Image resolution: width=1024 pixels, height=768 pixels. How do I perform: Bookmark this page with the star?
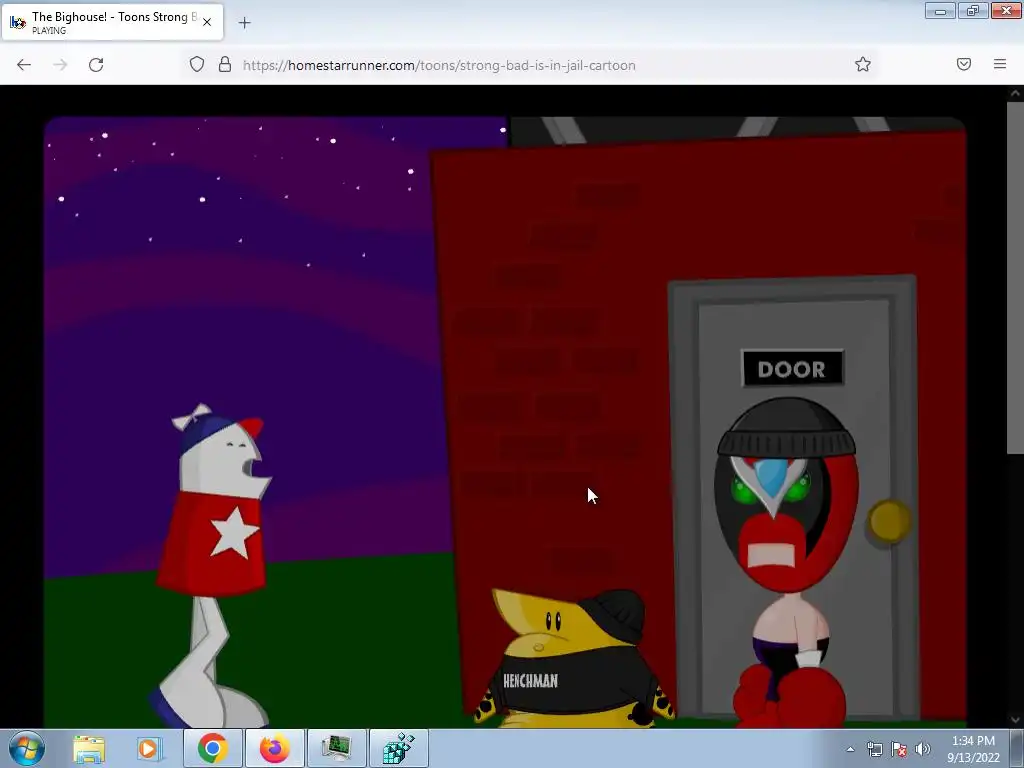[863, 64]
